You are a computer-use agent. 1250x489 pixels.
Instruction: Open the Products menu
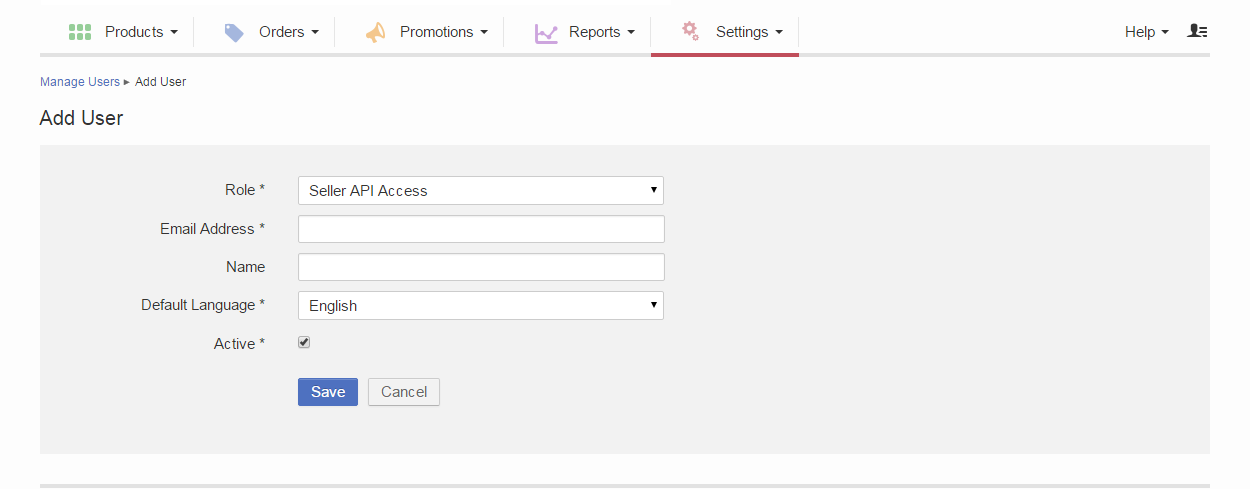[x=140, y=32]
